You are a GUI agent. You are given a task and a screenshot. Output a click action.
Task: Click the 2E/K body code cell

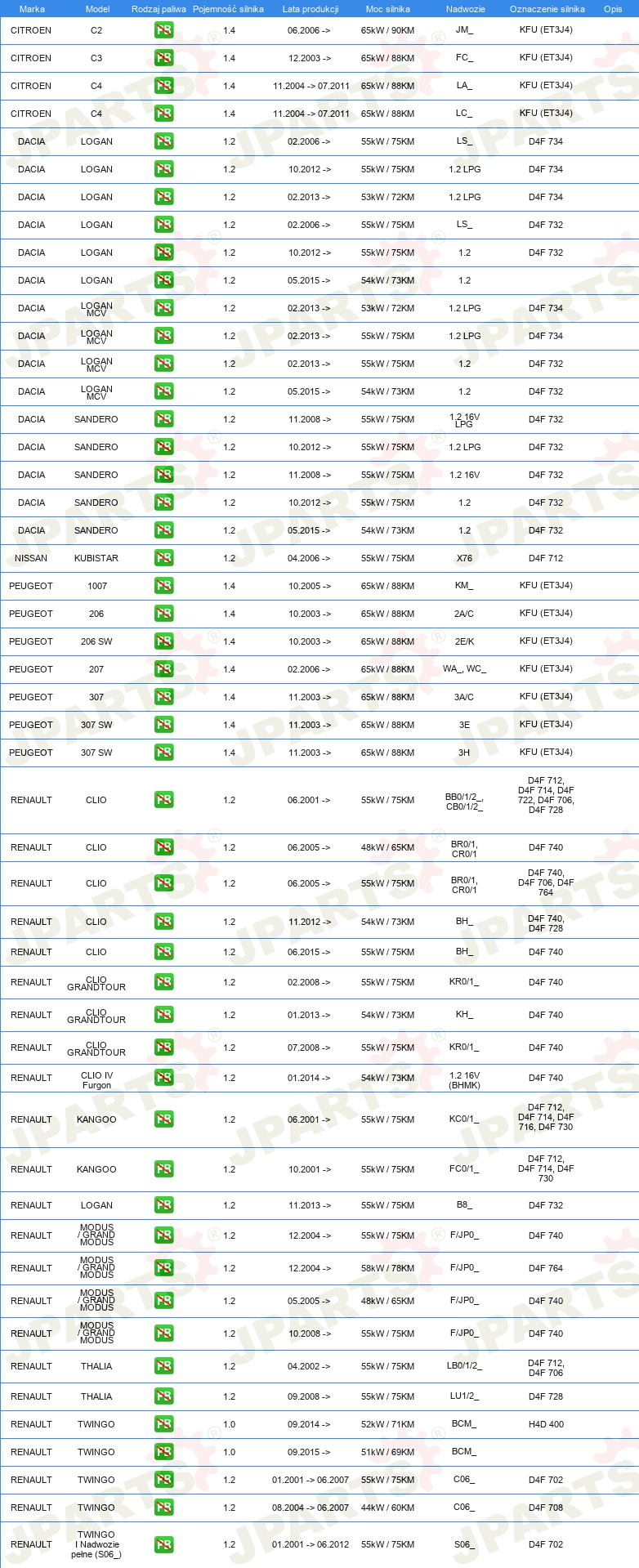point(464,641)
